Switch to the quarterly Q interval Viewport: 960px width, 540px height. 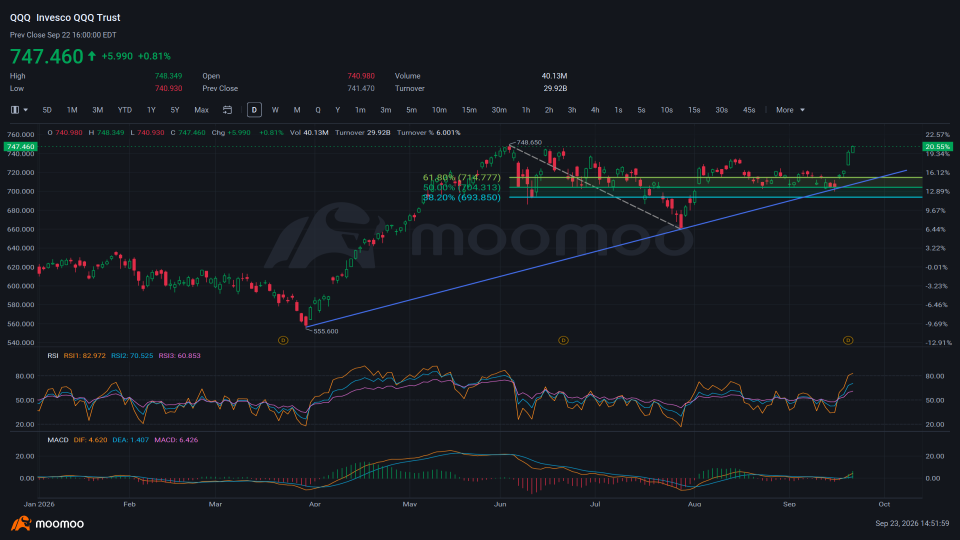click(x=318, y=110)
